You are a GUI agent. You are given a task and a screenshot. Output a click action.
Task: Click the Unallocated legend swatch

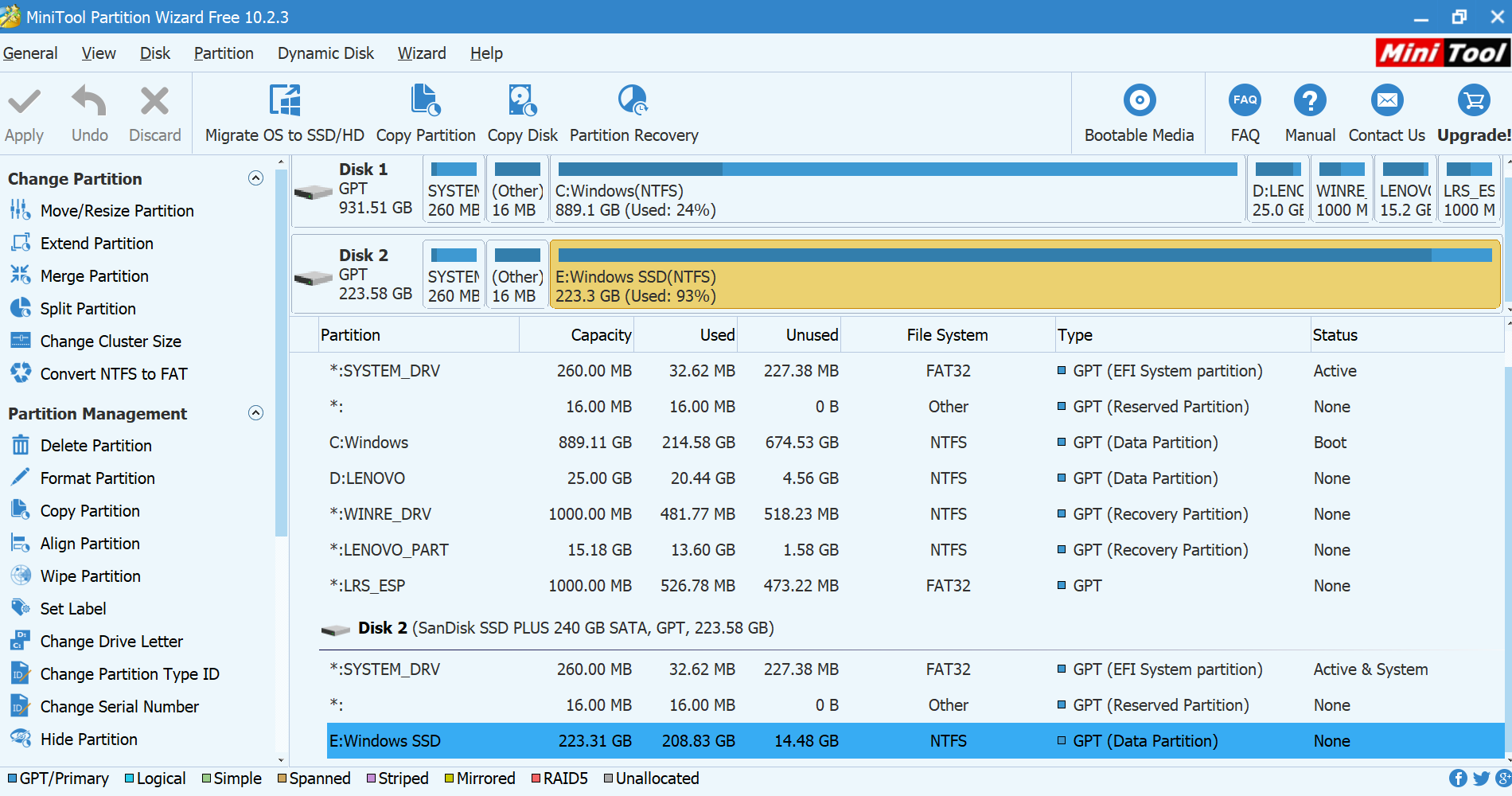click(x=608, y=778)
